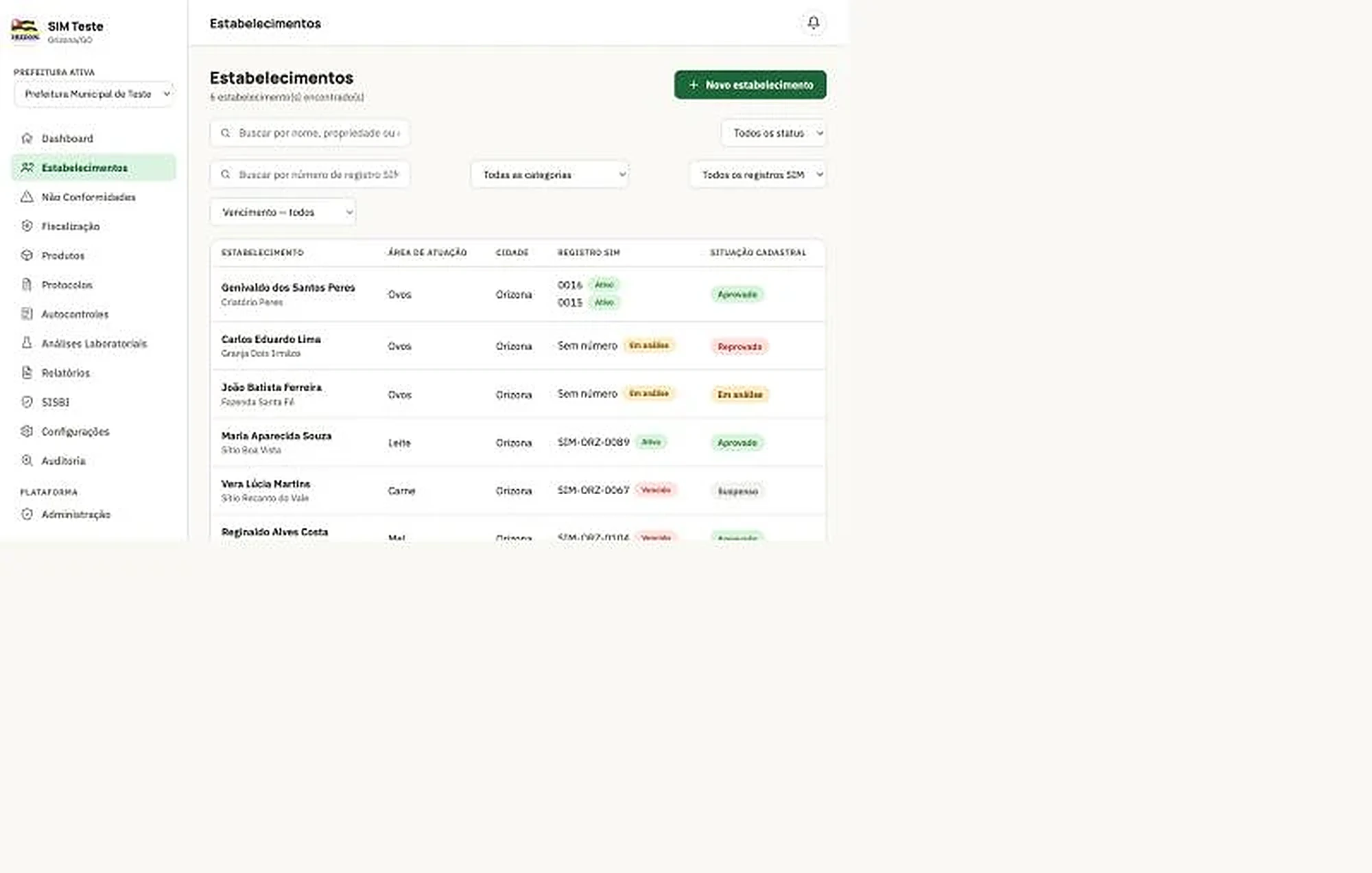Click the search by SIM registration number field
The width and height of the screenshot is (1372, 873).
click(310, 175)
